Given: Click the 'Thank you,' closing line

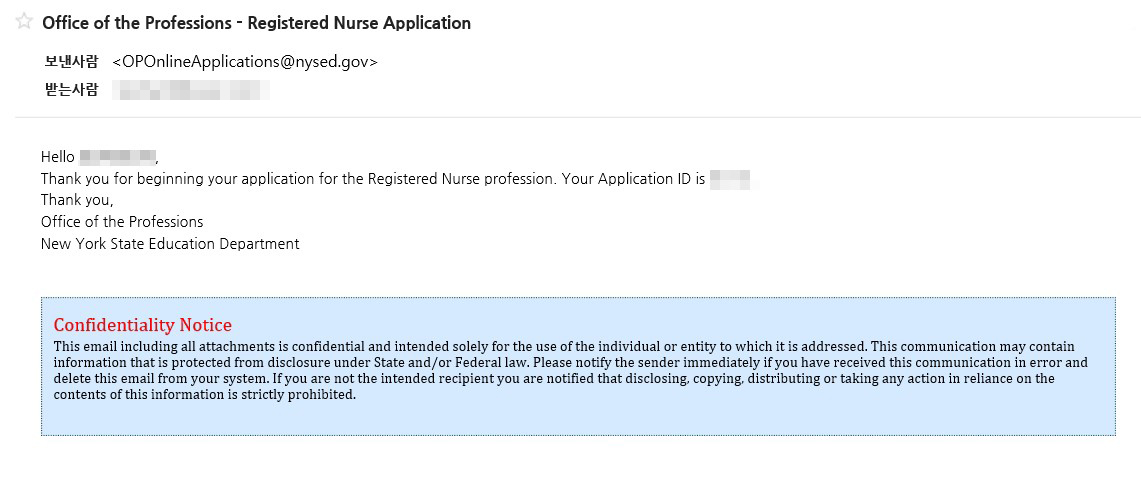Looking at the screenshot, I should coord(77,200).
